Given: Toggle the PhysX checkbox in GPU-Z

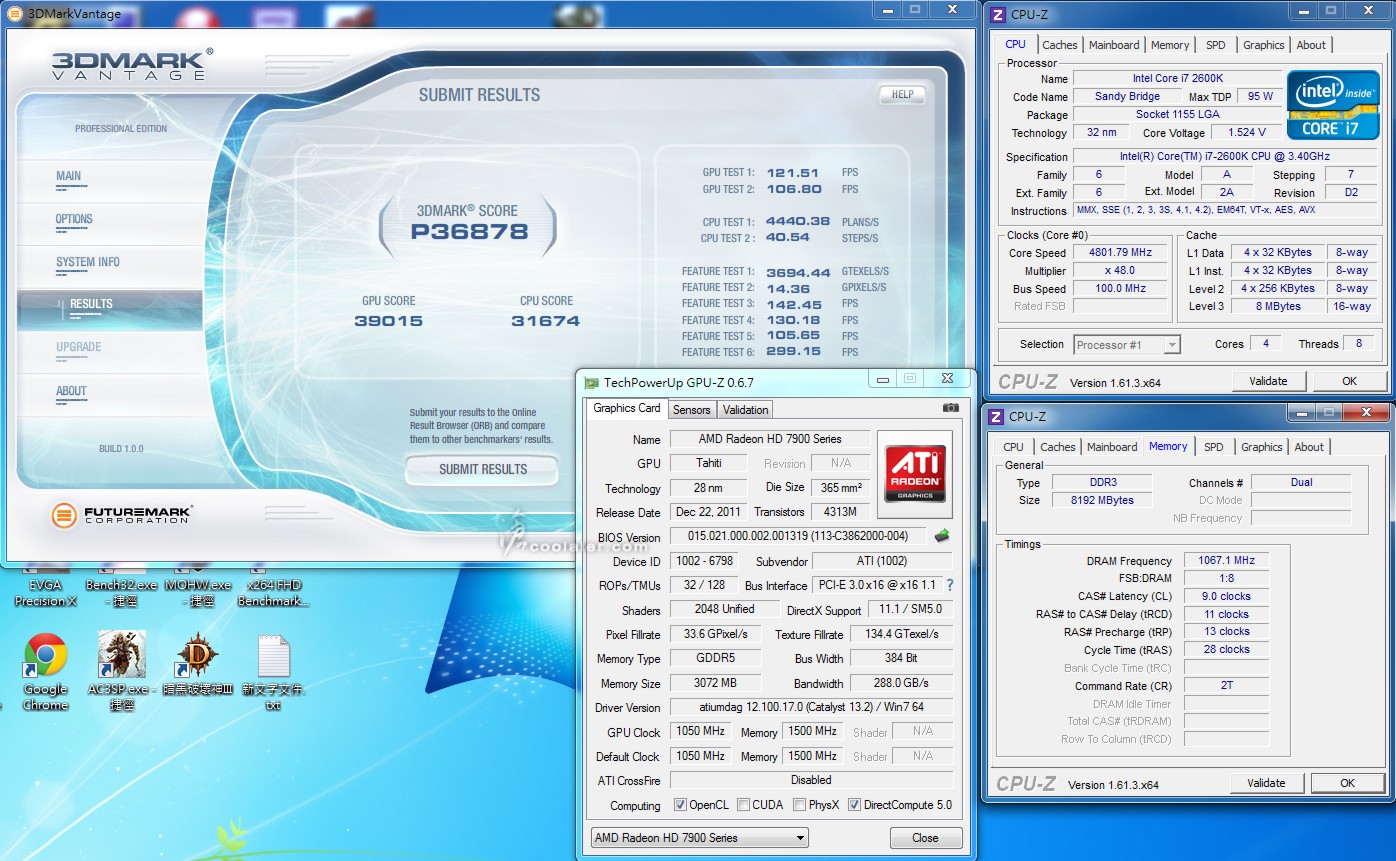Looking at the screenshot, I should [799, 805].
